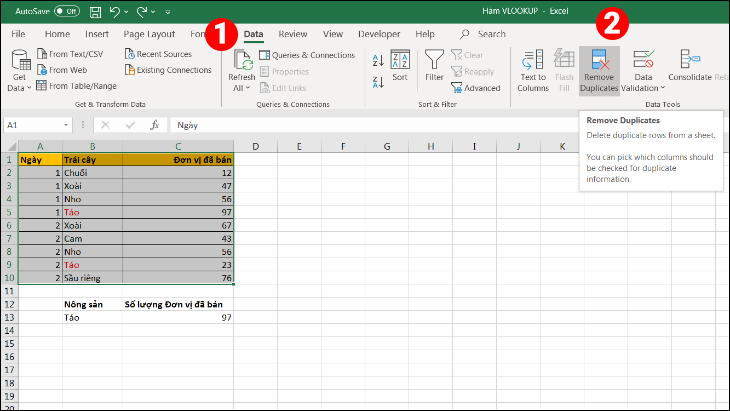Screen dimensions: 730x411
Task: Click the cell containing Cam
Action: 92,239
